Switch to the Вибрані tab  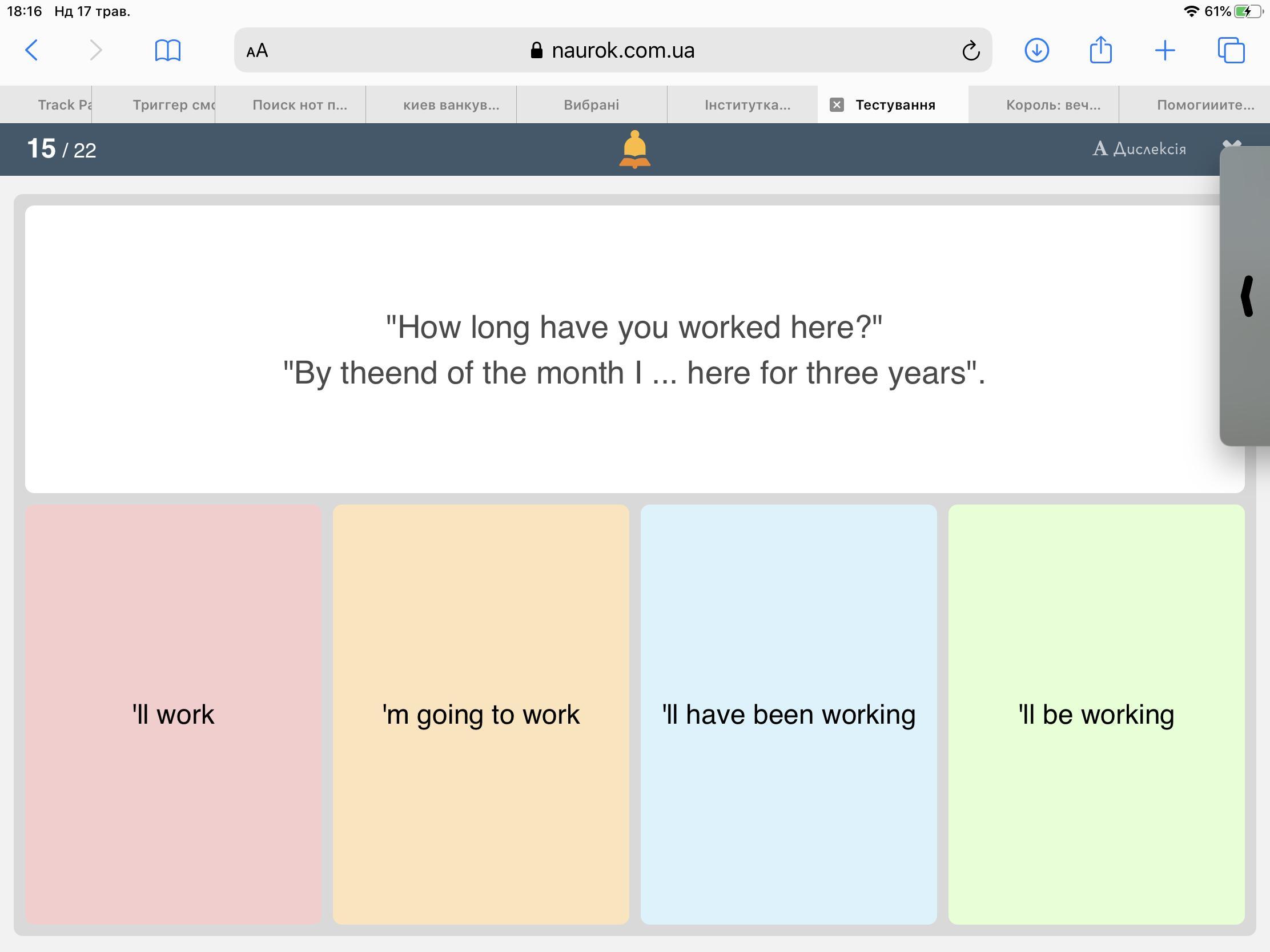[x=591, y=105]
